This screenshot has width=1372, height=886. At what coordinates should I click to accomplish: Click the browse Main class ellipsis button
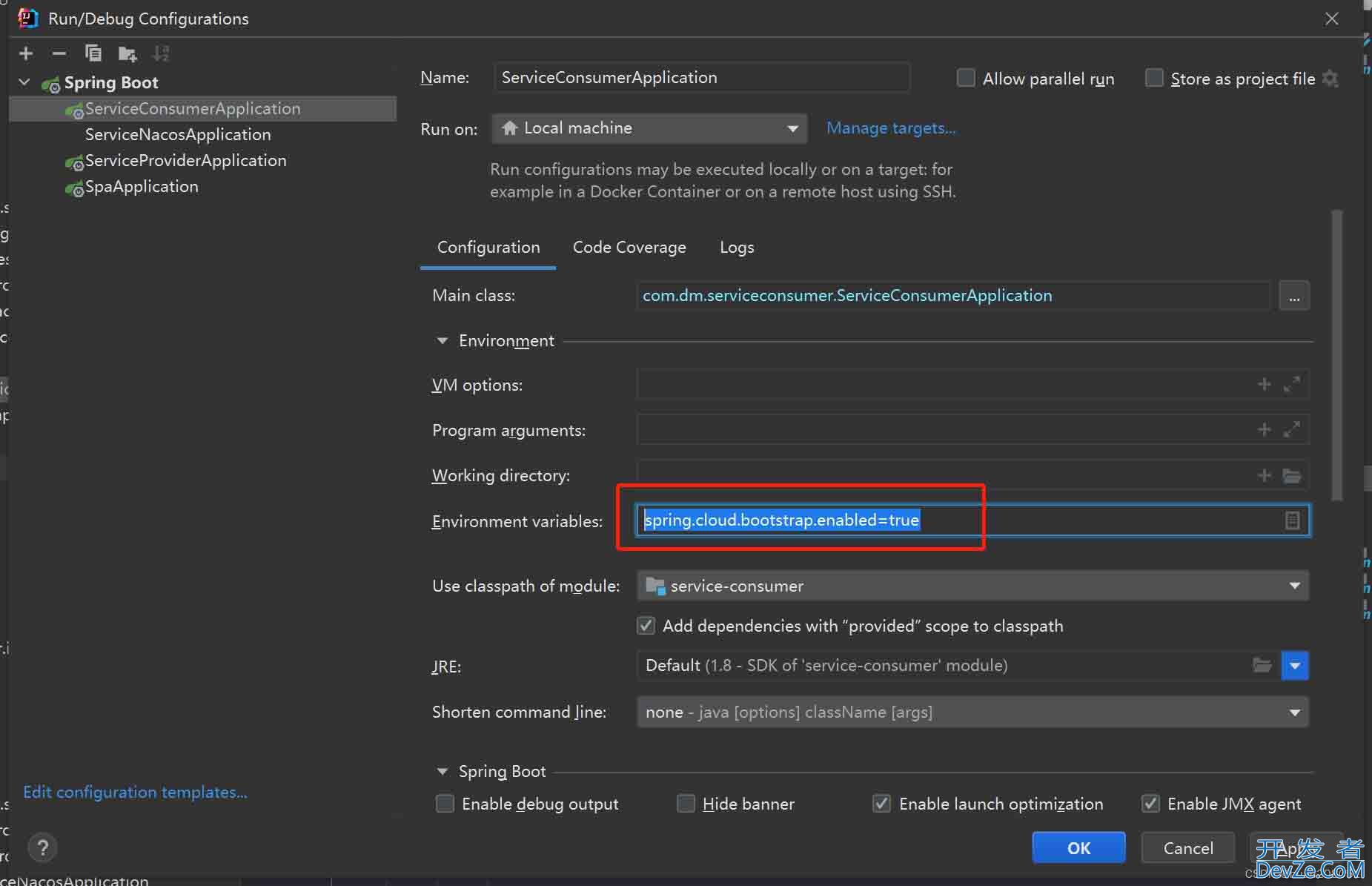coord(1293,296)
